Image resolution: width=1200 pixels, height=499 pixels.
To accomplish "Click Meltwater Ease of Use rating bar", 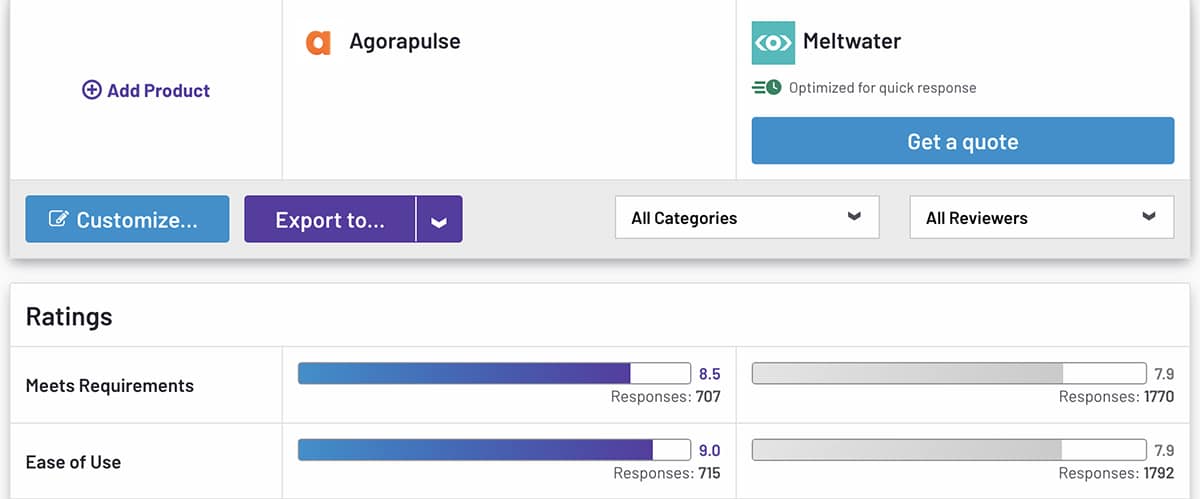I will coord(948,450).
